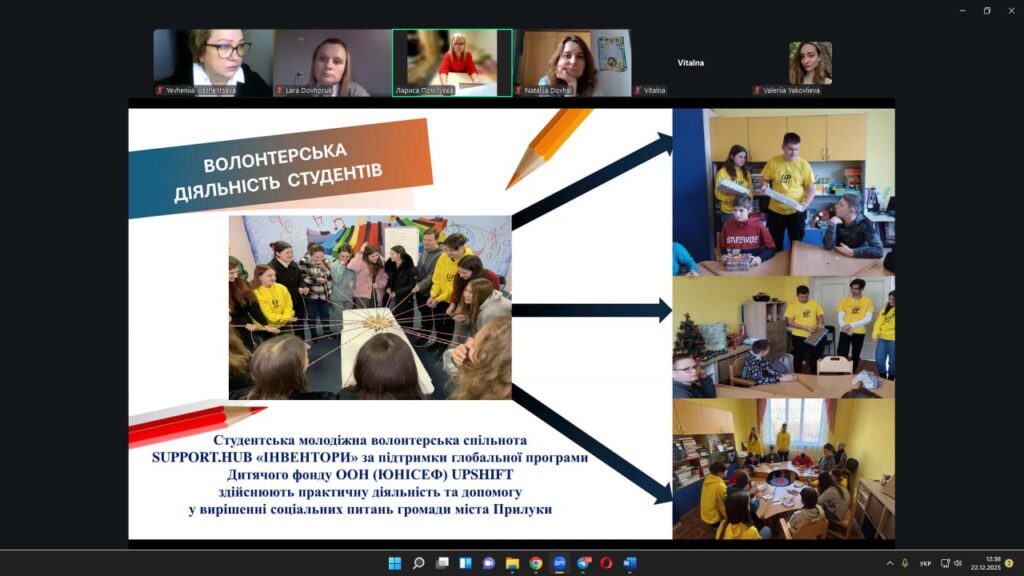Click the Windows Start button
The width and height of the screenshot is (1024, 576).
click(395, 563)
